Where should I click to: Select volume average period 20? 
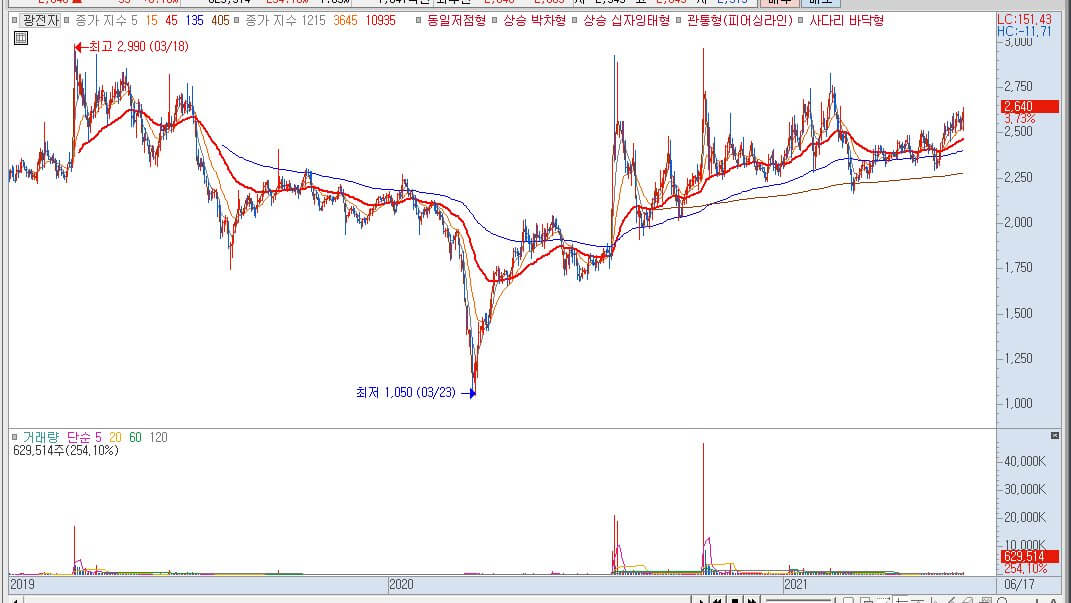click(x=115, y=437)
